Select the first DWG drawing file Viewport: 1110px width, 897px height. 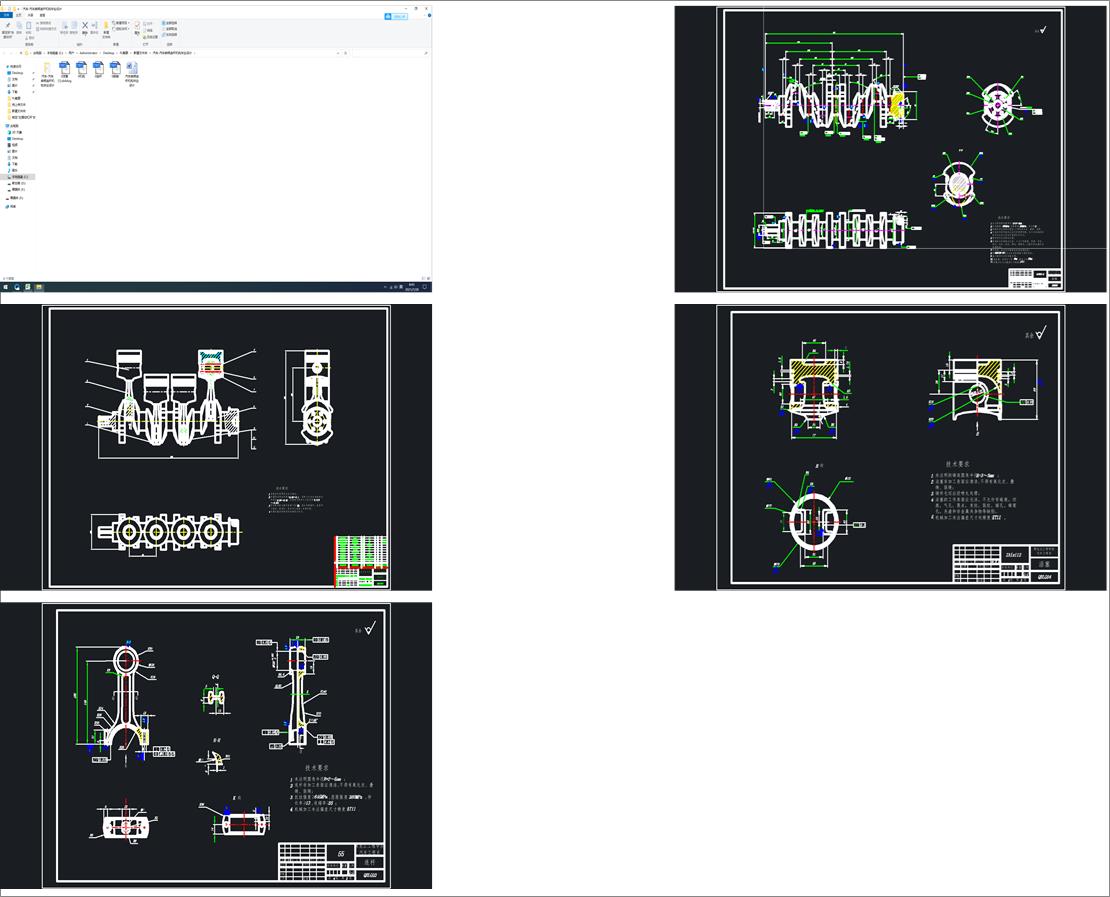click(x=65, y=67)
